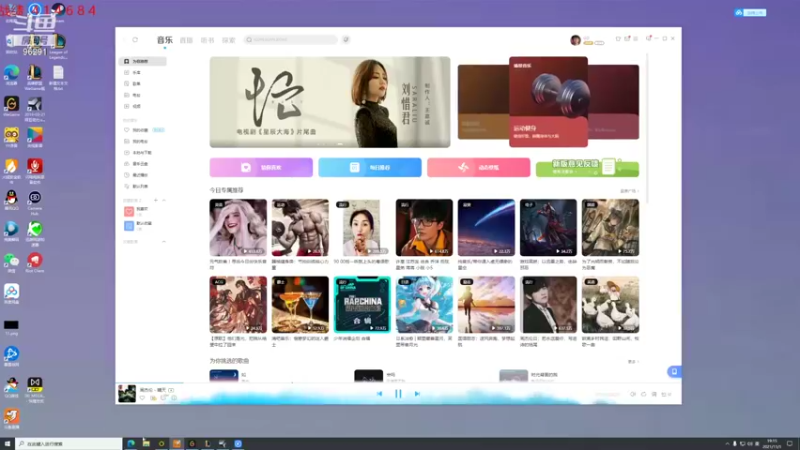
Task: Open the WeGame desktop icon
Action: [11, 106]
